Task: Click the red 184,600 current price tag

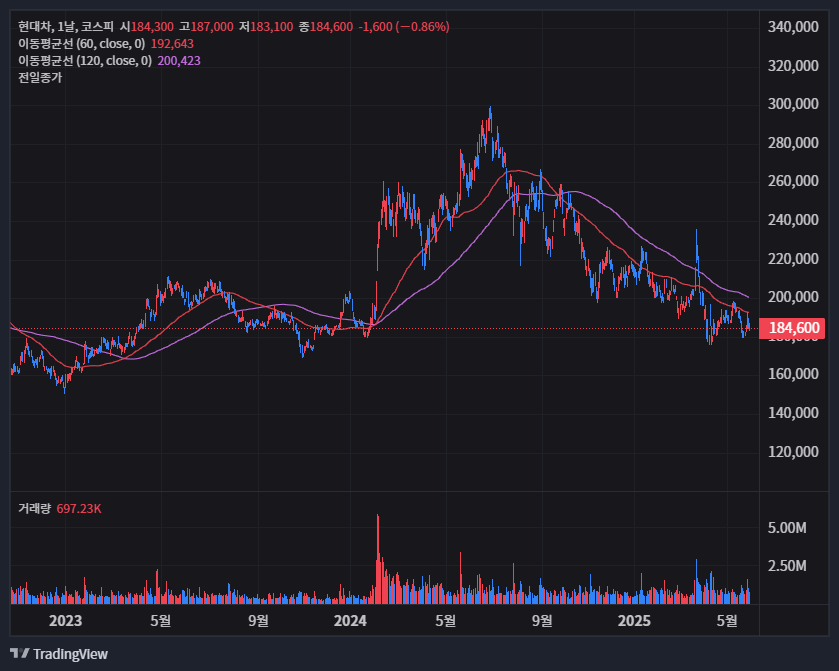Action: (x=792, y=327)
